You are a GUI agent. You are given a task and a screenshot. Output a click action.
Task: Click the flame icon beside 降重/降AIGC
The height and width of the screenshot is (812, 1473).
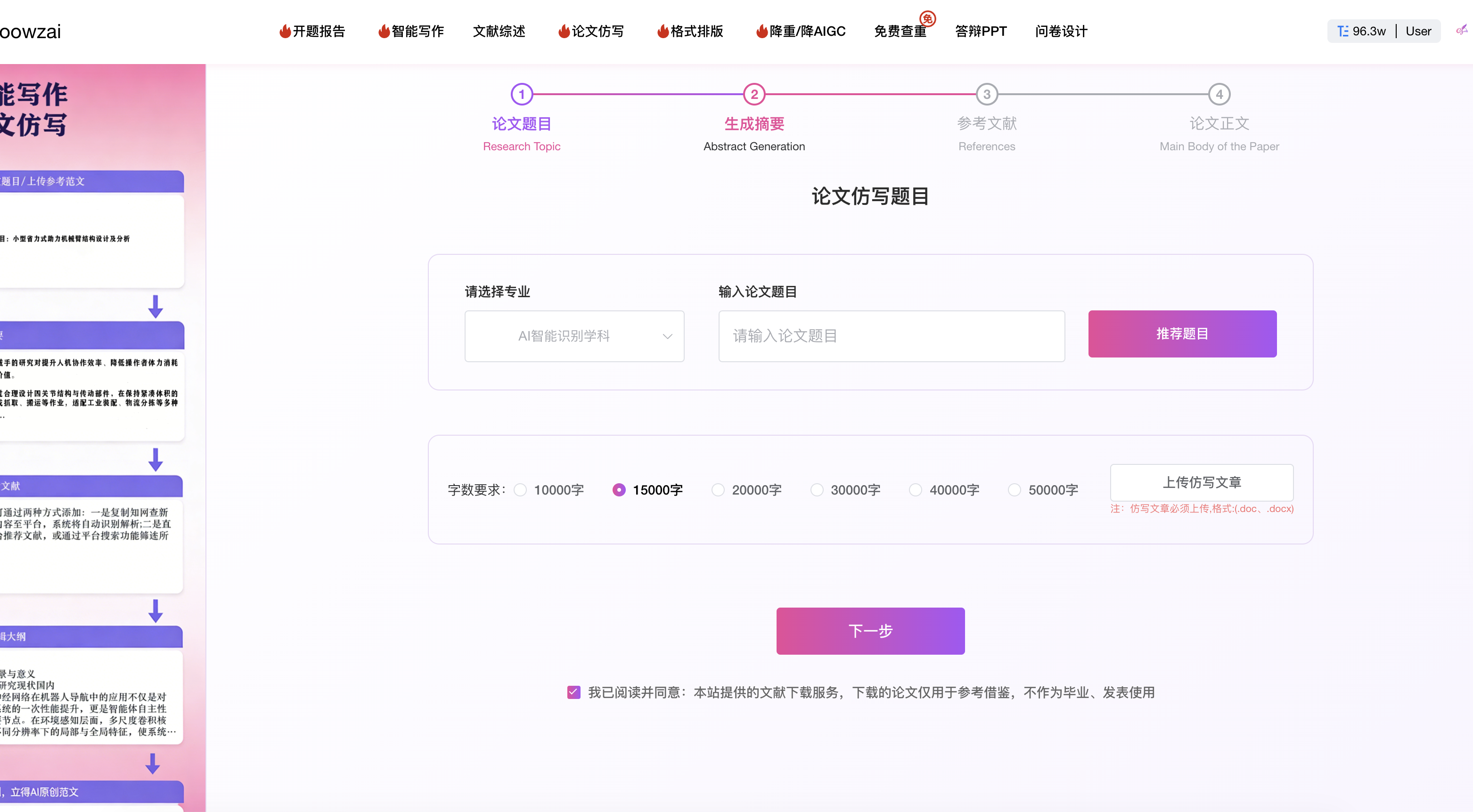tap(761, 32)
